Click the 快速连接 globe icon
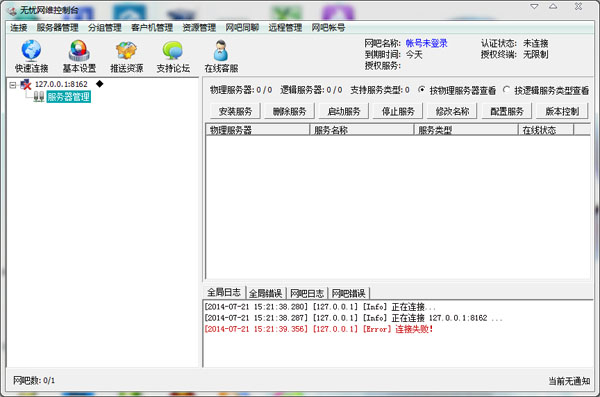Viewport: 600px width, 397px height. (x=31, y=50)
